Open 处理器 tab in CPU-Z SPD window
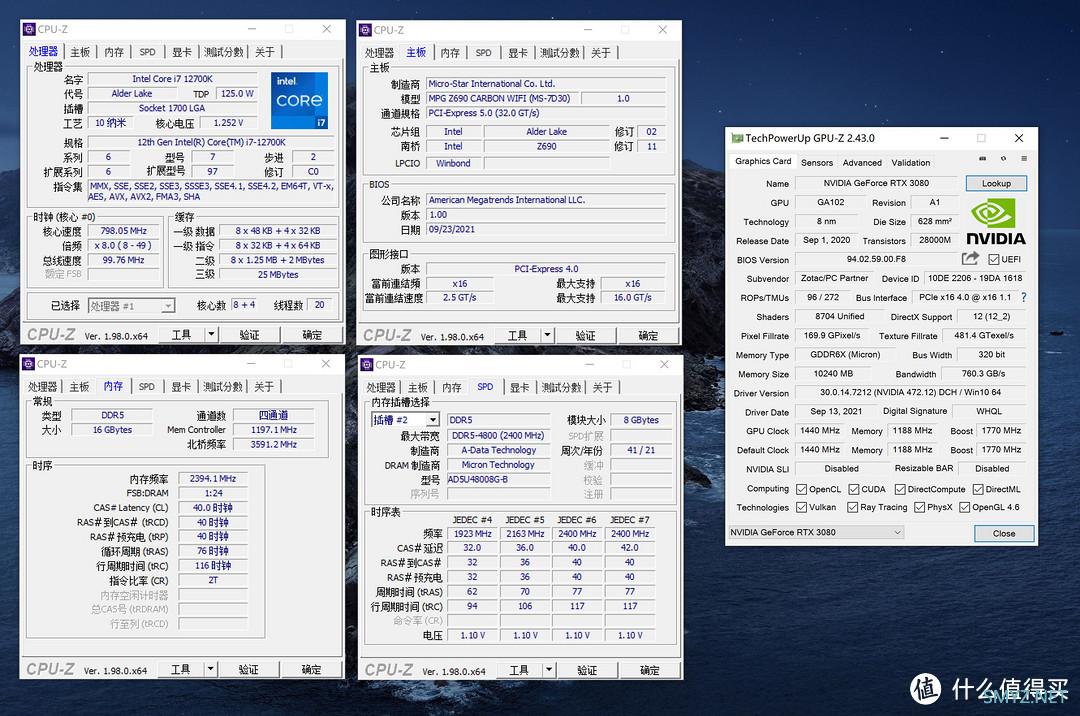Screen dimensions: 1080x716 (381, 388)
